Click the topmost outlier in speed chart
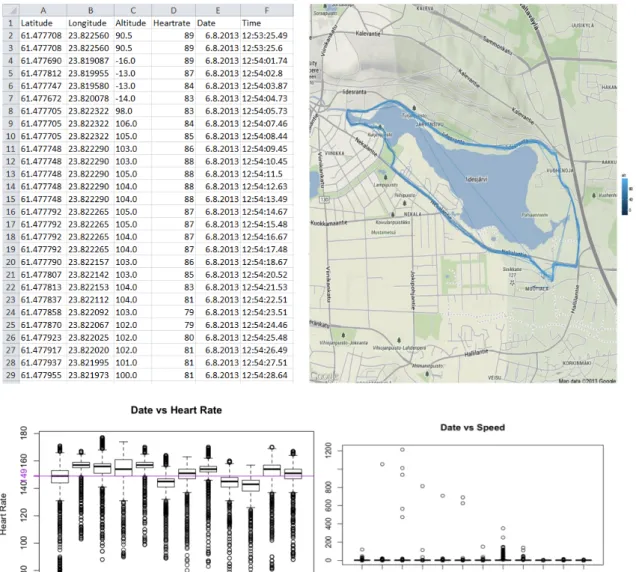The image size is (636, 572). (x=402, y=449)
